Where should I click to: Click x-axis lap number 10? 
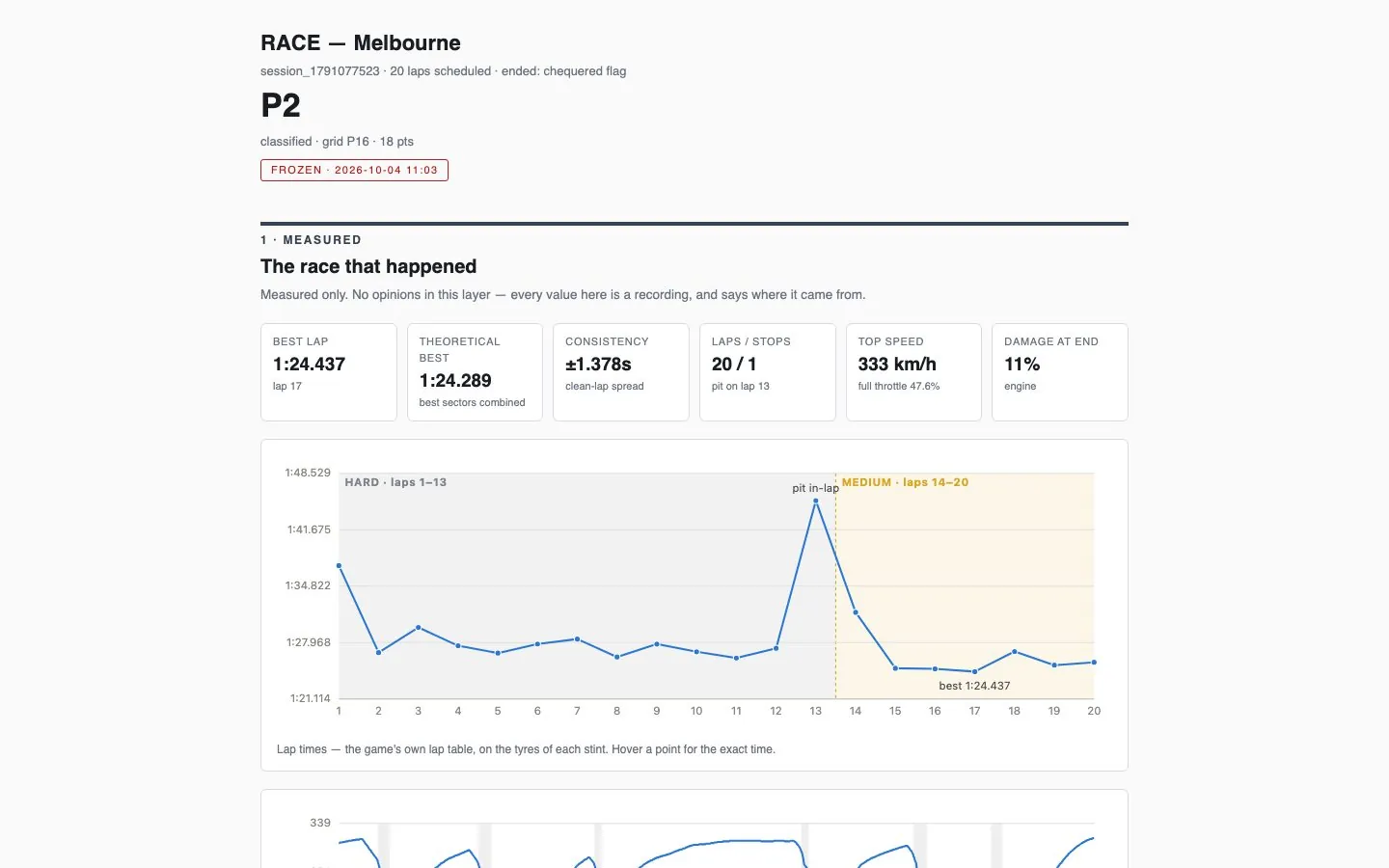coord(696,711)
